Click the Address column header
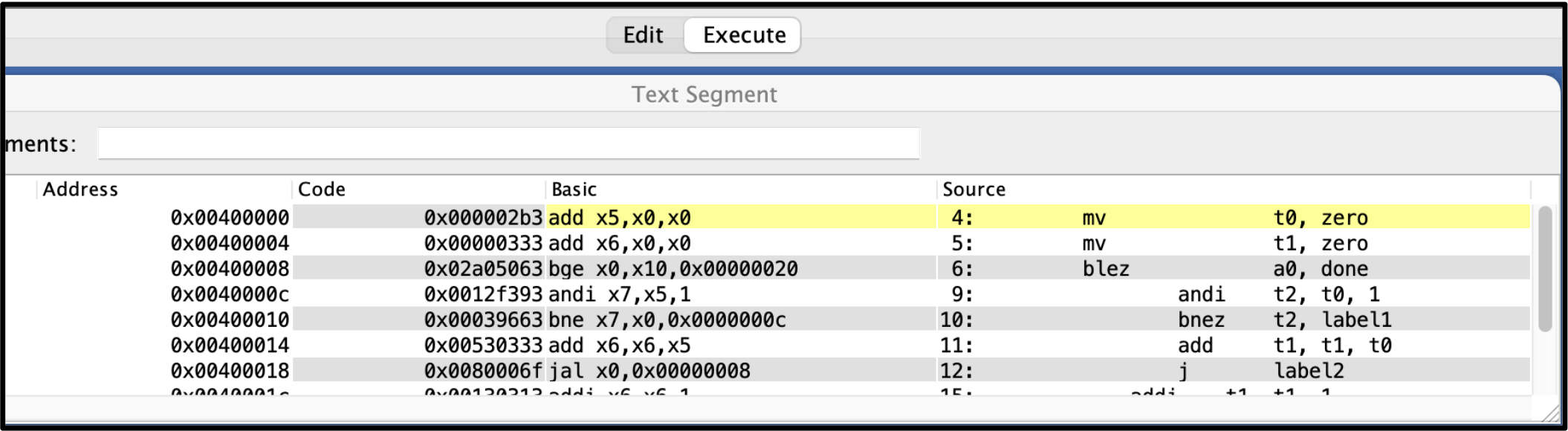Viewport: 1568px width, 431px height. point(80,189)
